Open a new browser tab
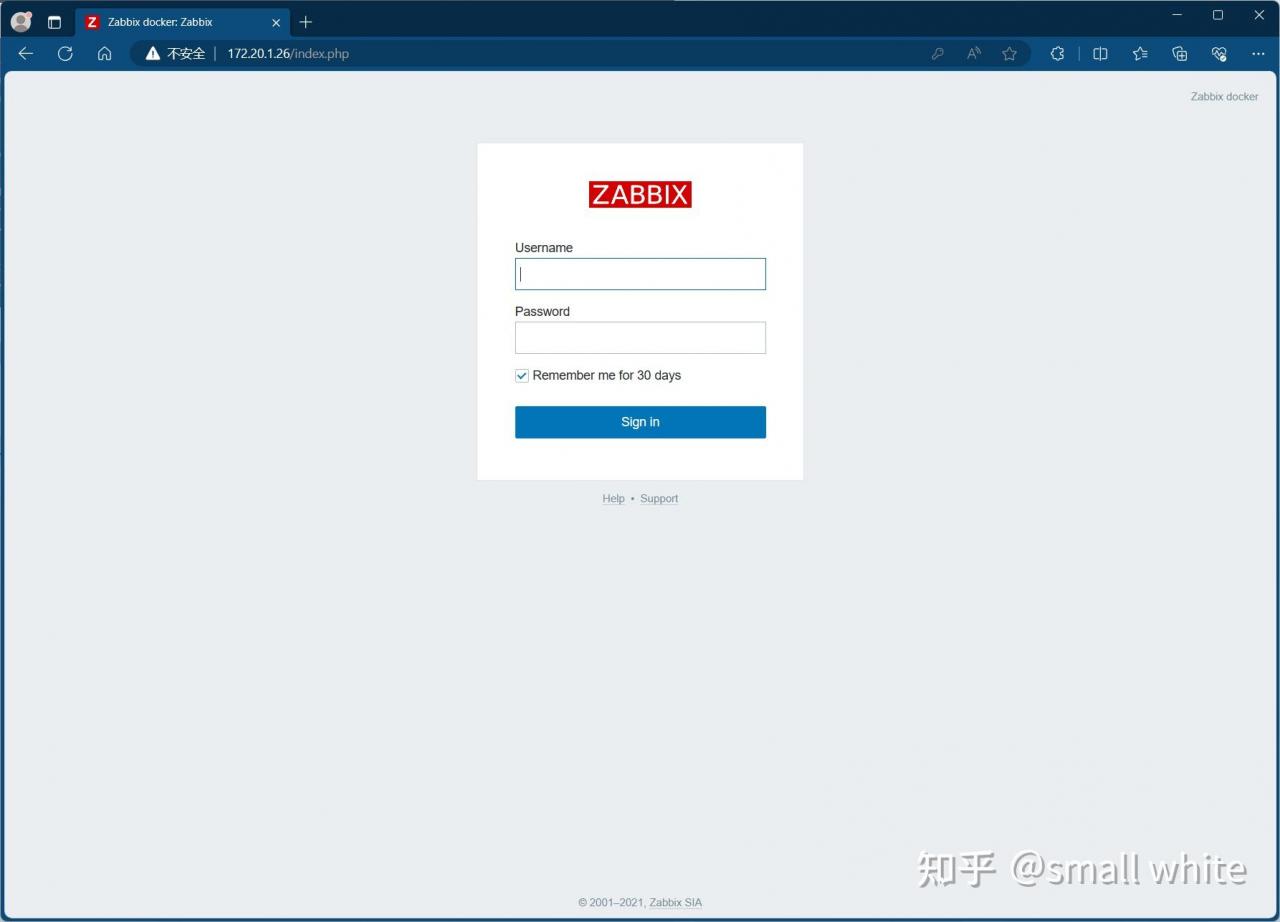This screenshot has height=922, width=1280. (x=305, y=22)
